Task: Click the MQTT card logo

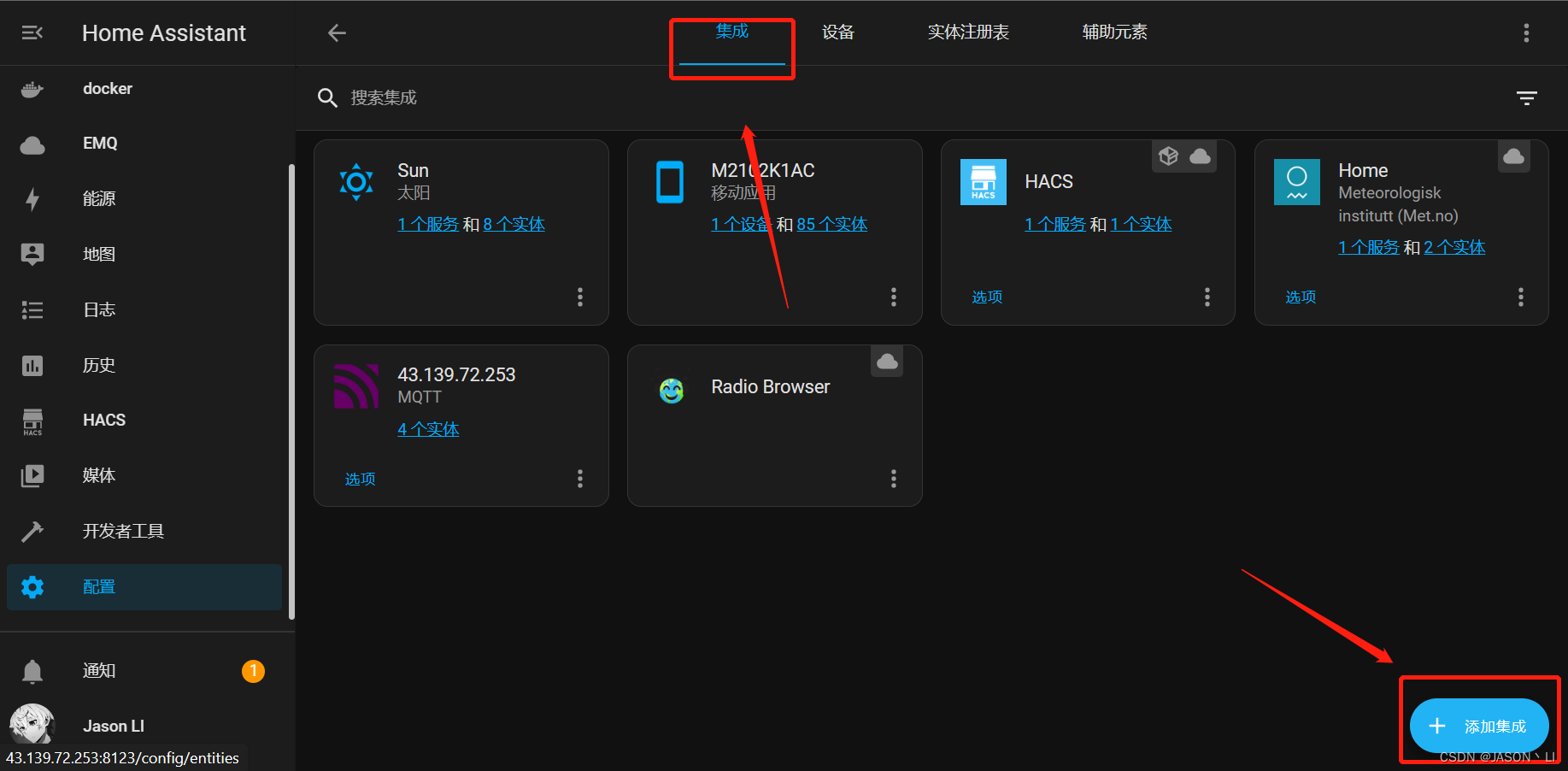Action: [356, 386]
